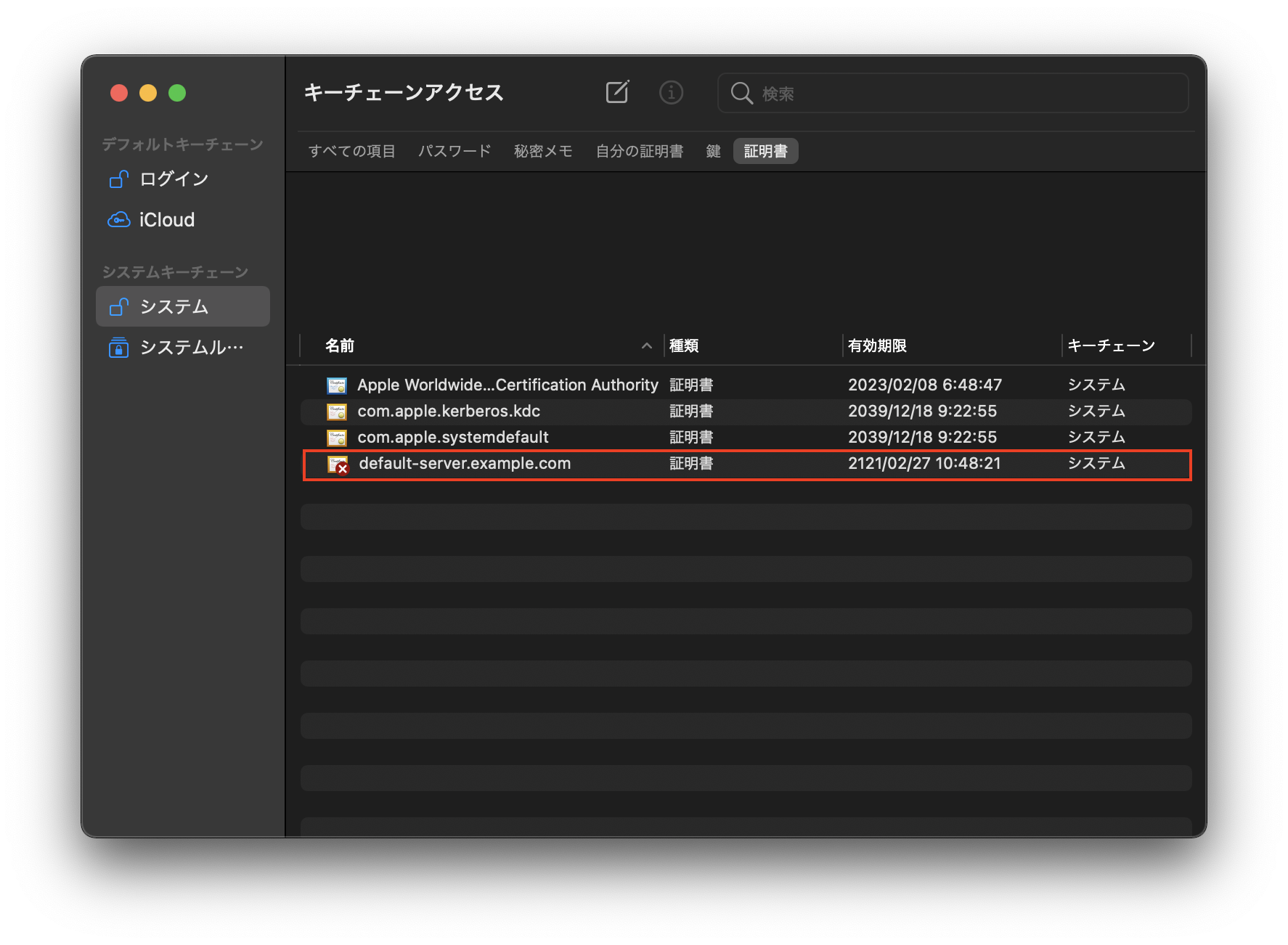Sort by the 名前 column header
Image resolution: width=1288 pixels, height=945 pixels.
point(482,345)
